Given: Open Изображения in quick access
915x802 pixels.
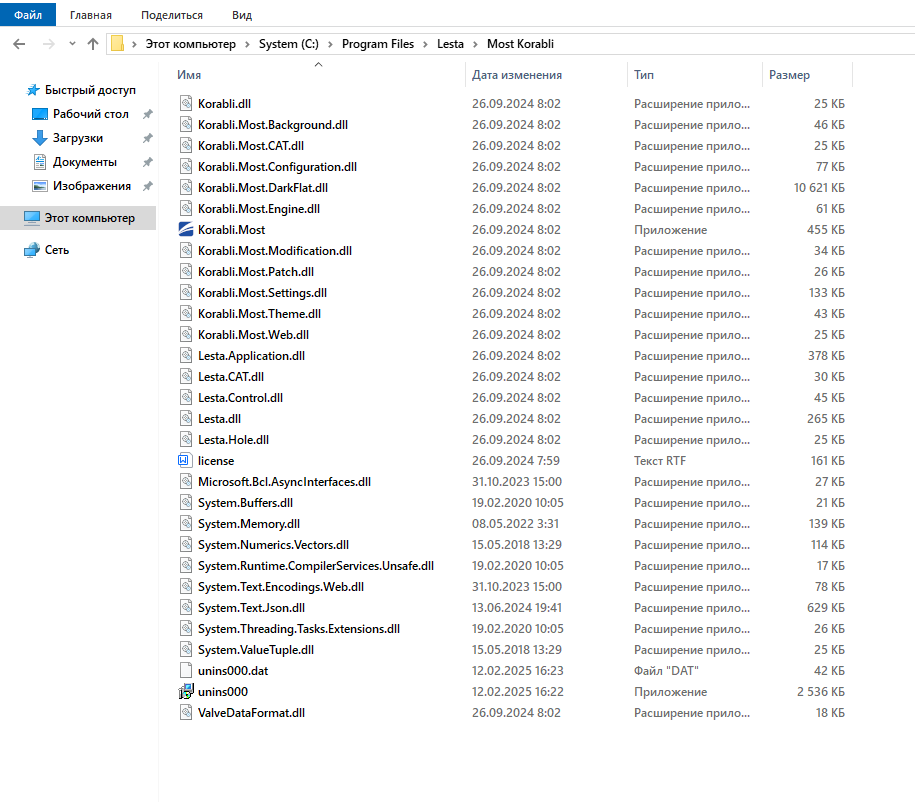Looking at the screenshot, I should (92, 186).
